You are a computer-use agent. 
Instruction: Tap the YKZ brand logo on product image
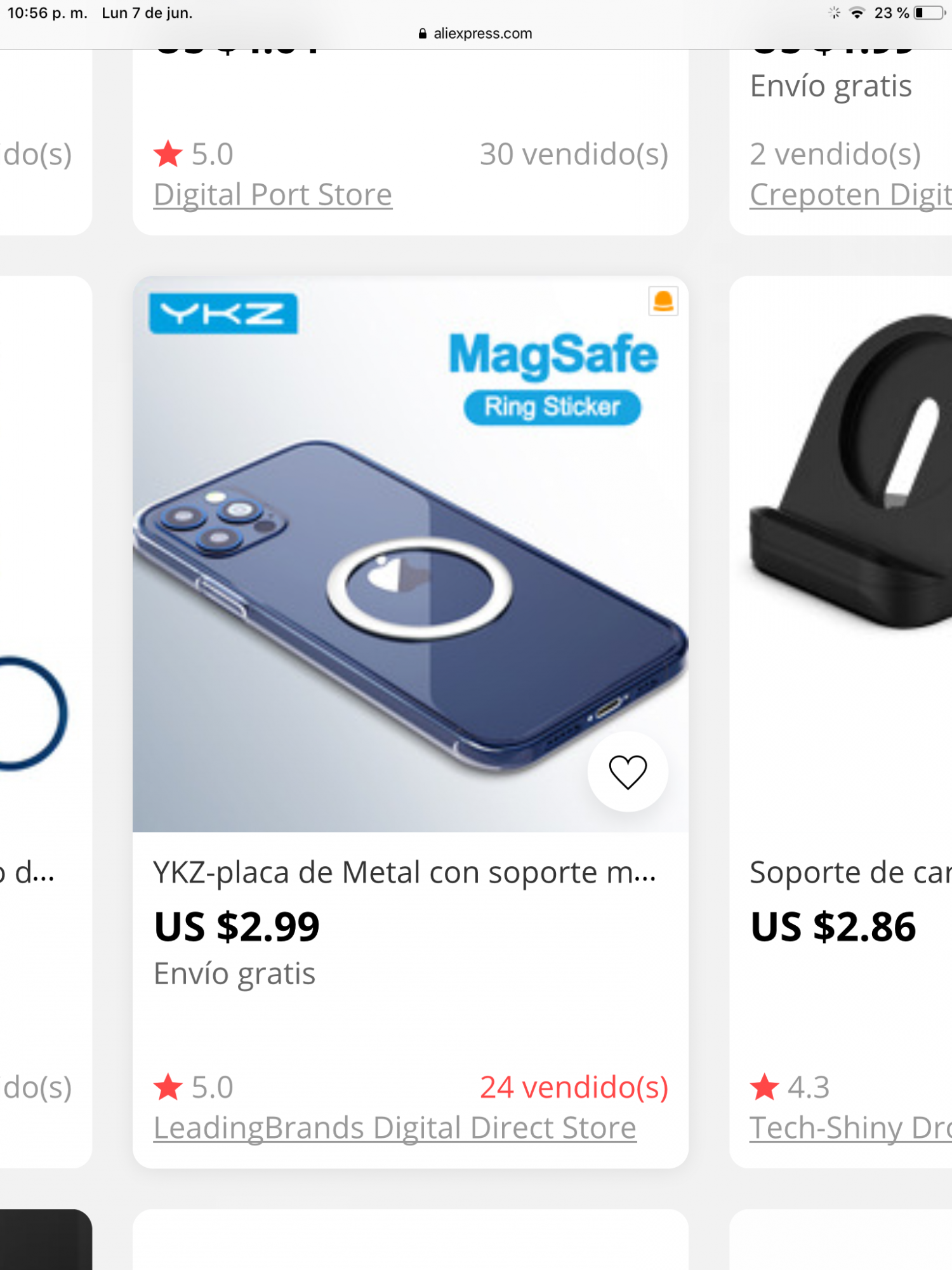click(x=223, y=313)
